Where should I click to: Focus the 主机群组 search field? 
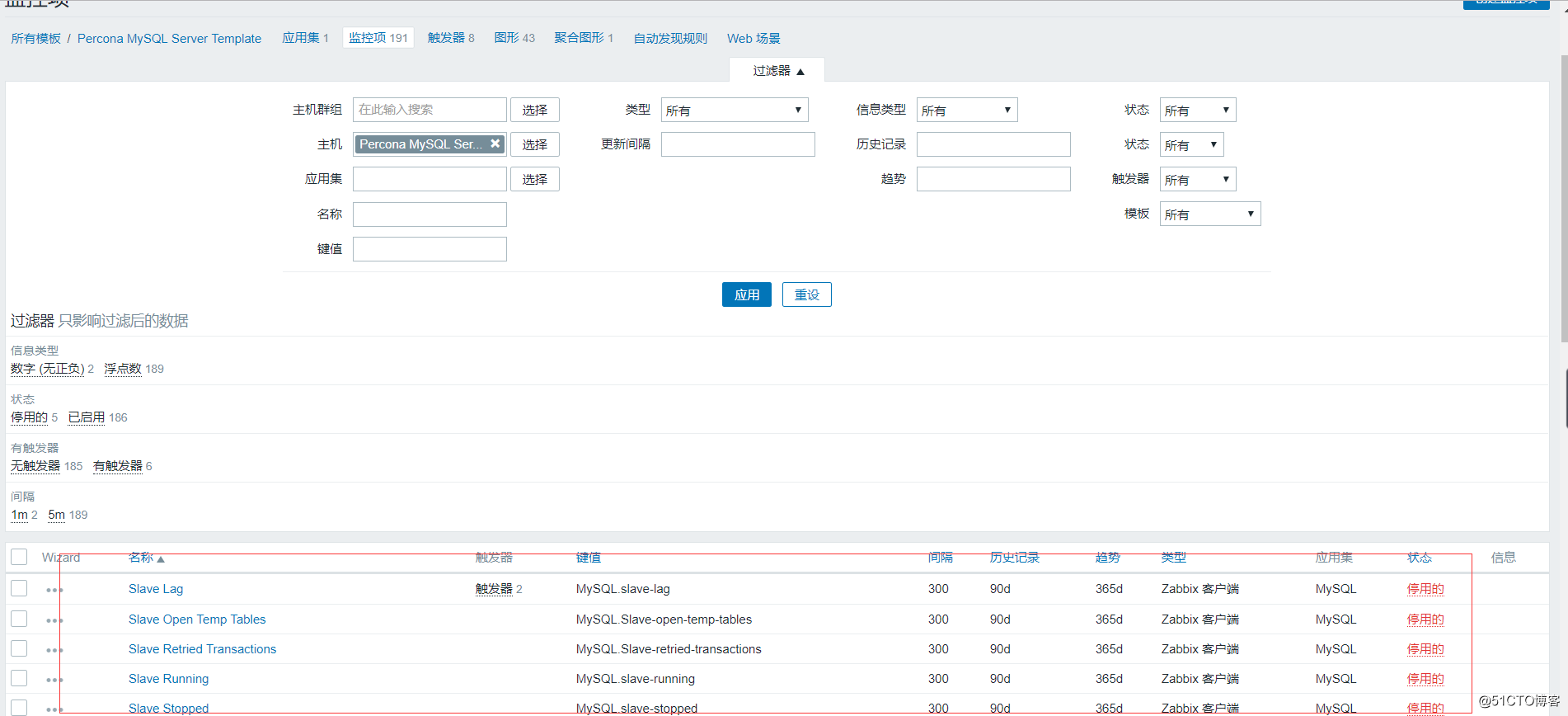[430, 110]
